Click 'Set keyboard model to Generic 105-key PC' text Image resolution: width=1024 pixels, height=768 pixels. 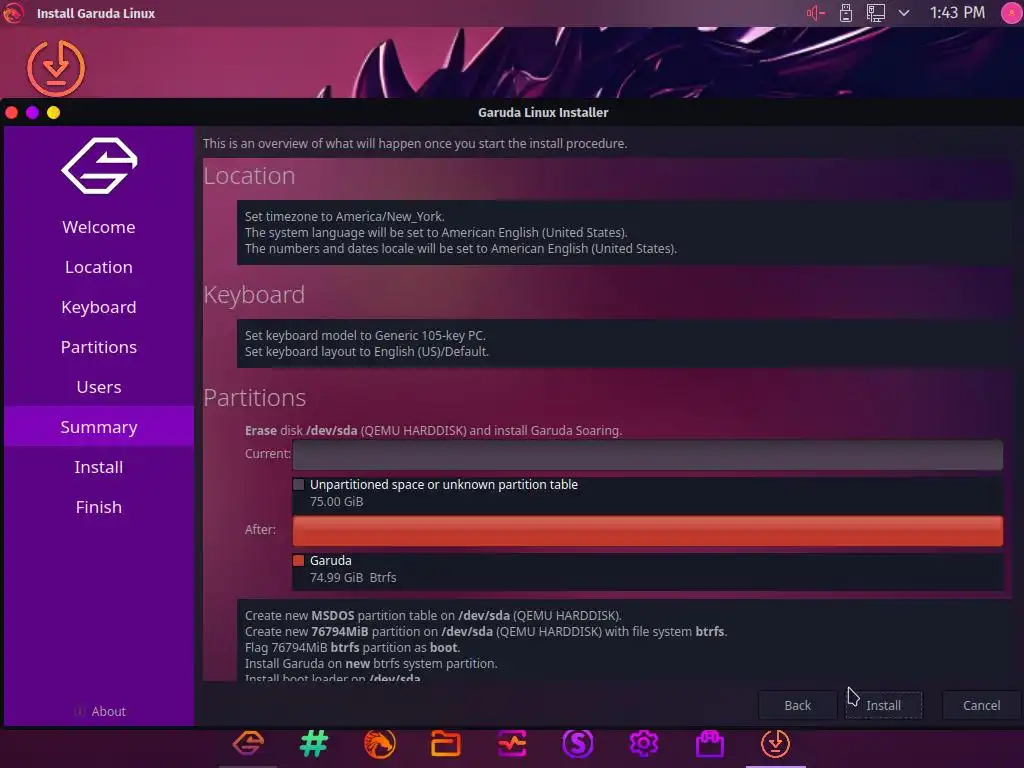(365, 335)
